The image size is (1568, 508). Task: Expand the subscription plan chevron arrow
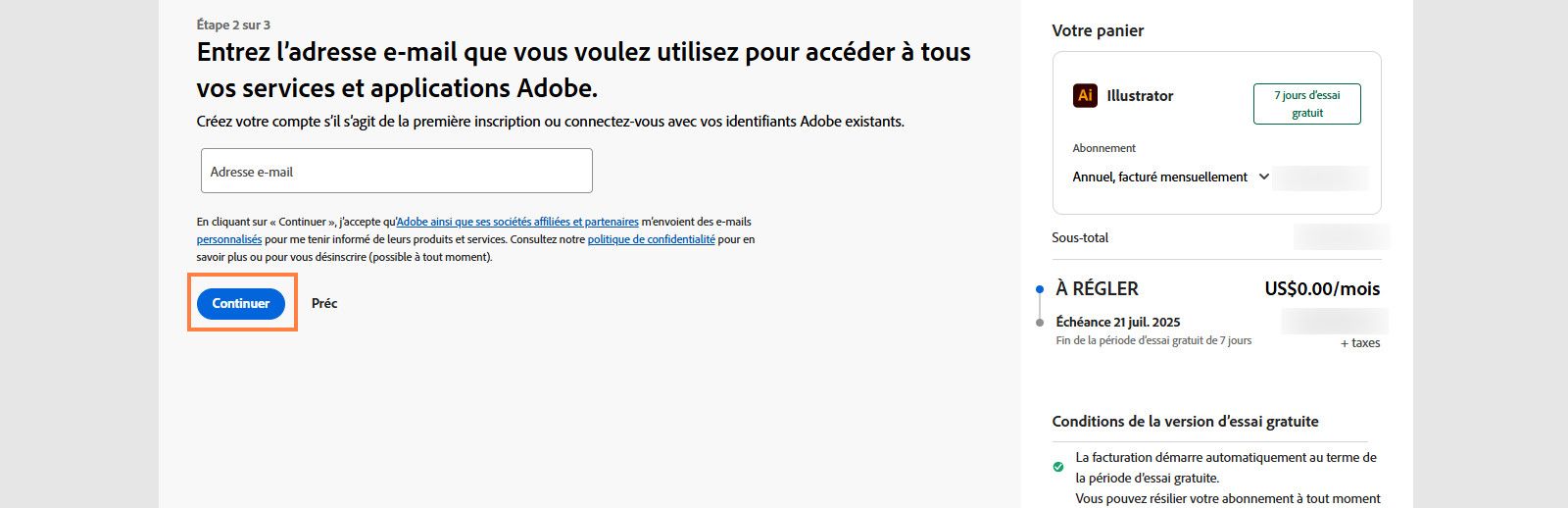coord(1264,177)
